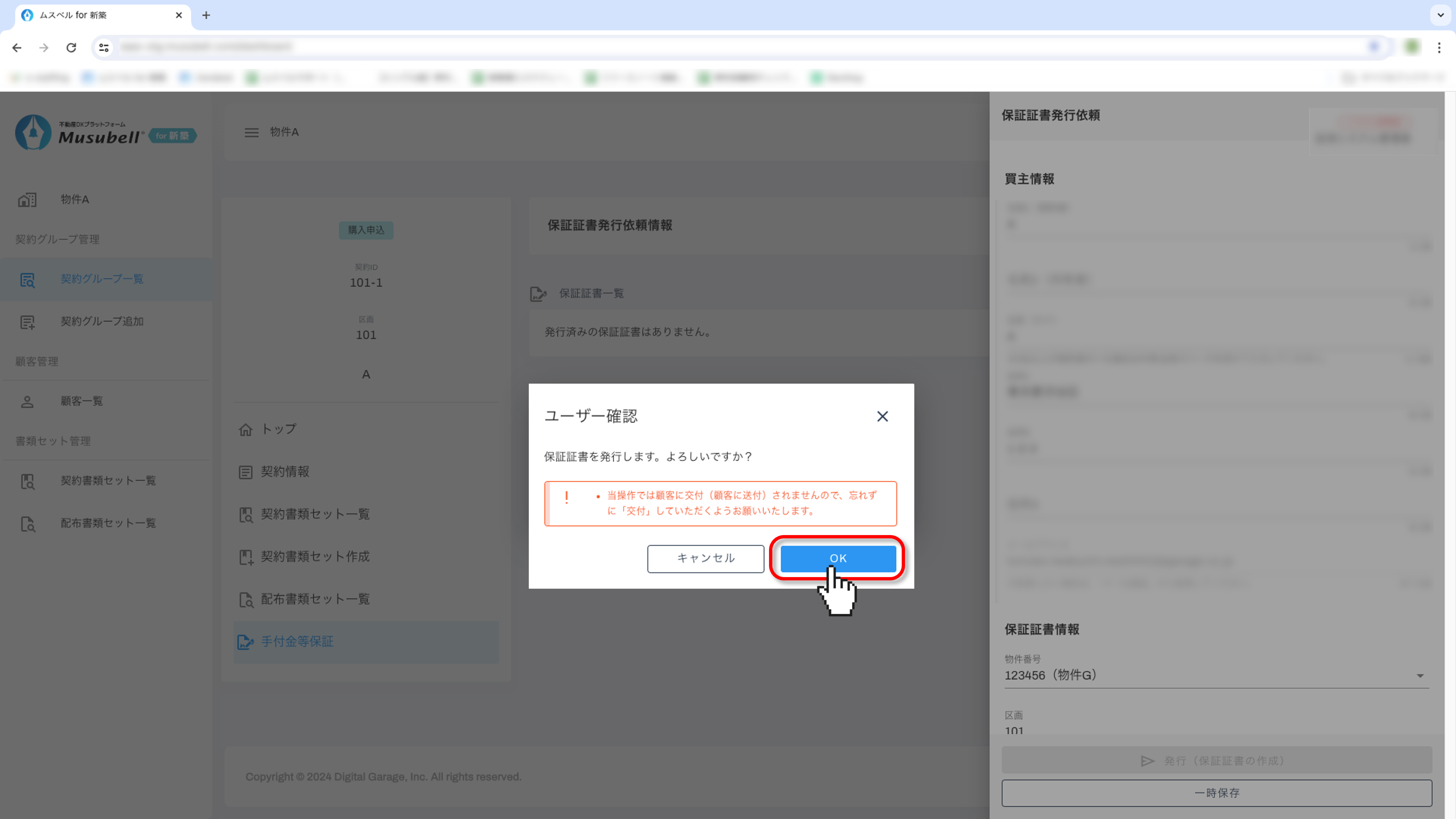
Task: Click the hamburger menu icon beside 物件A
Action: 251,132
